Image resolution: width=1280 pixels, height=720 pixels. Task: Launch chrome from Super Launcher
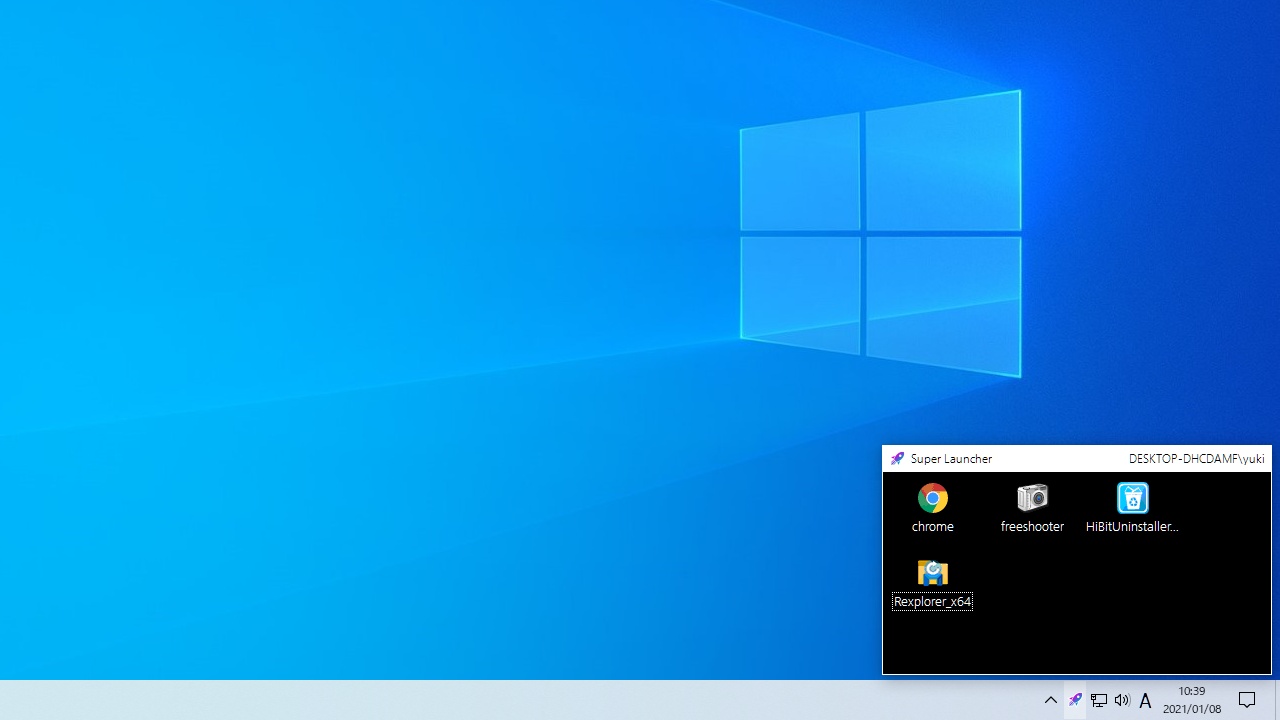point(932,498)
